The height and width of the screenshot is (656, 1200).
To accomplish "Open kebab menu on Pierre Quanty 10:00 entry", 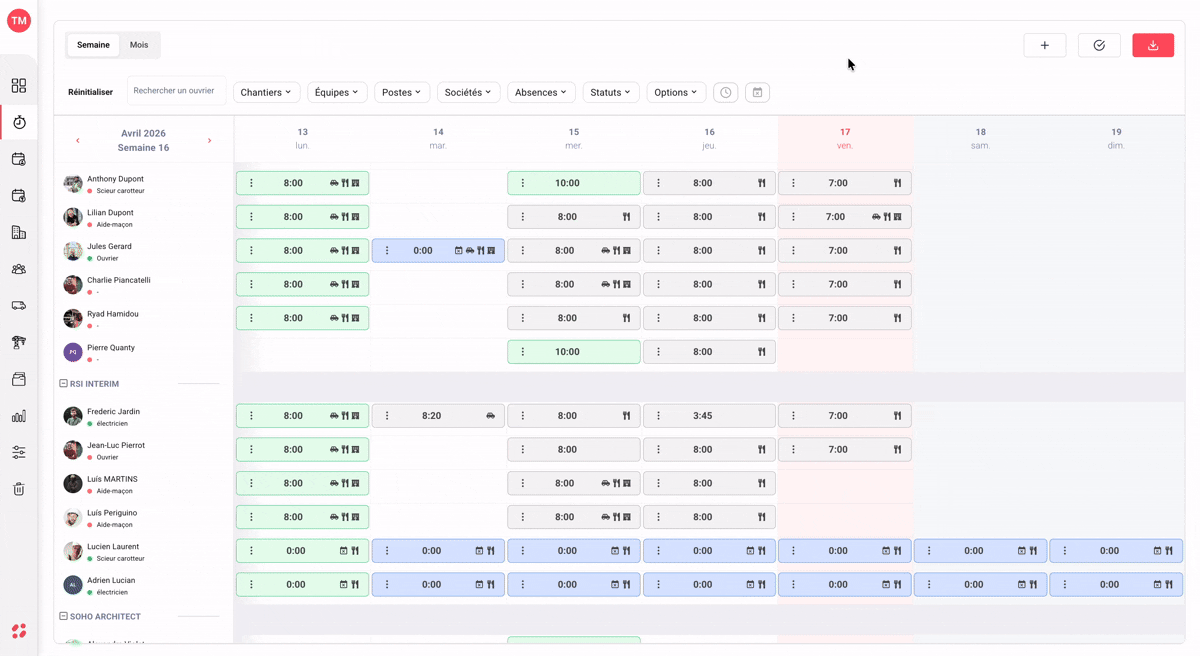I will pyautogui.click(x=523, y=352).
